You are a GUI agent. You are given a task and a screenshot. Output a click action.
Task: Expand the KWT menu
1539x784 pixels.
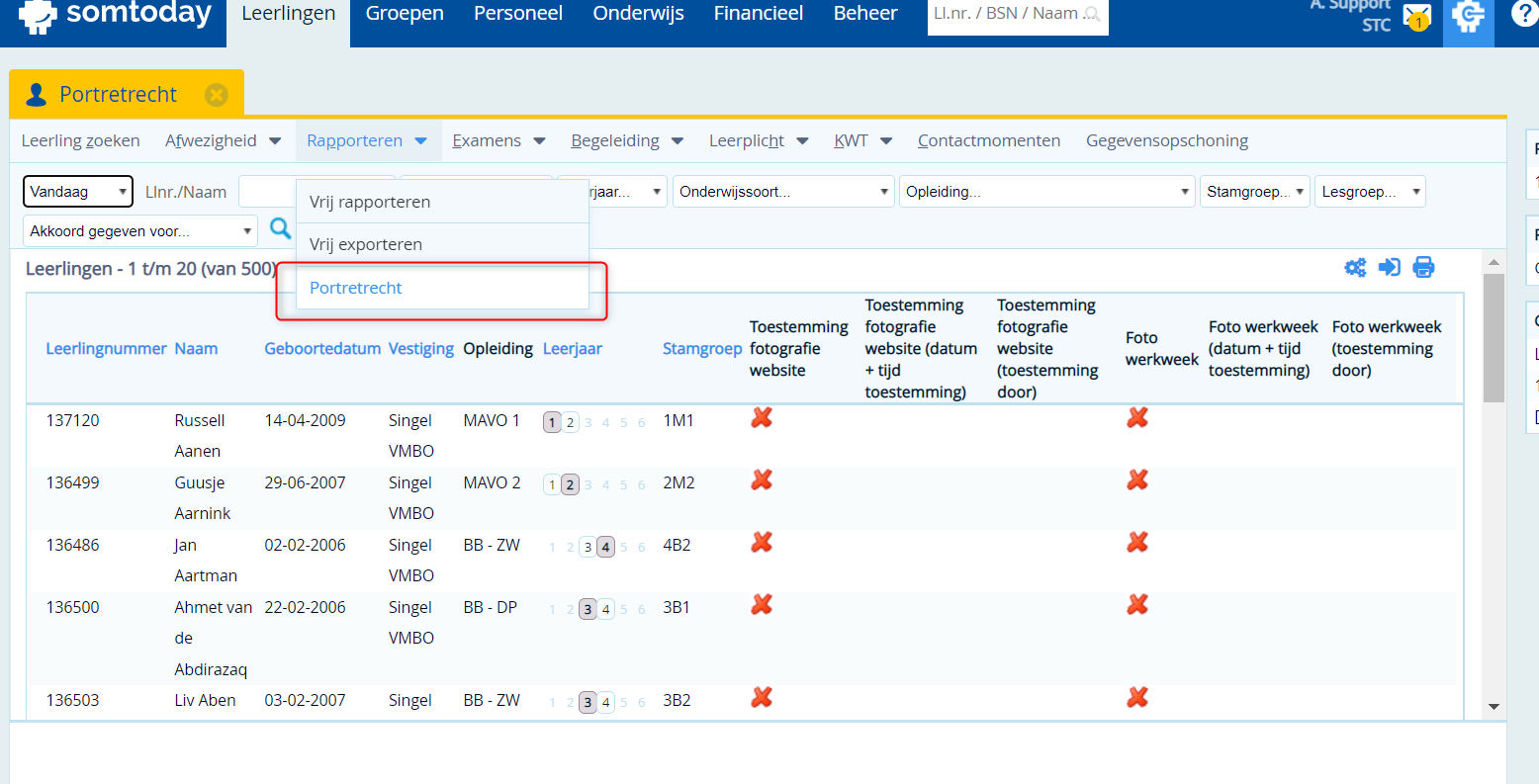coord(862,141)
